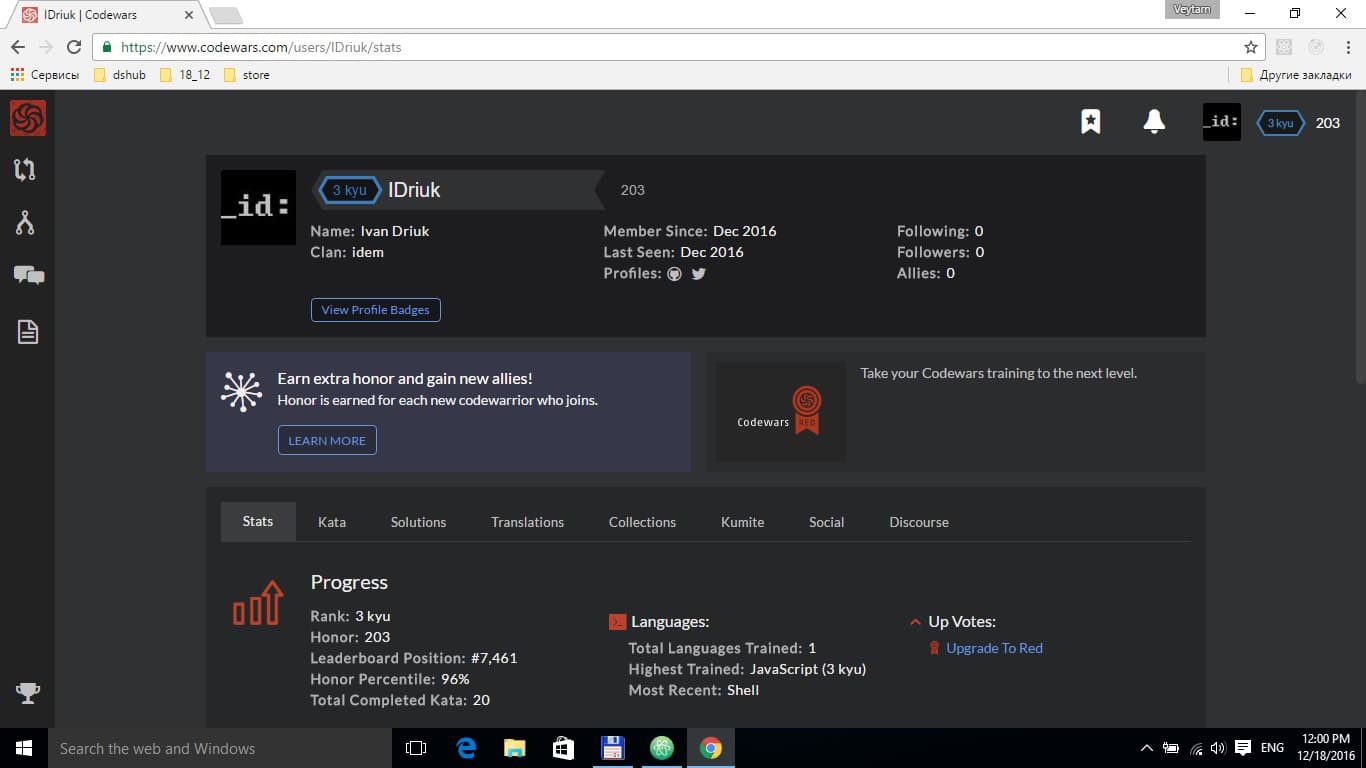Show hidden tray icons chevron
1366x768 pixels.
(x=1146, y=748)
